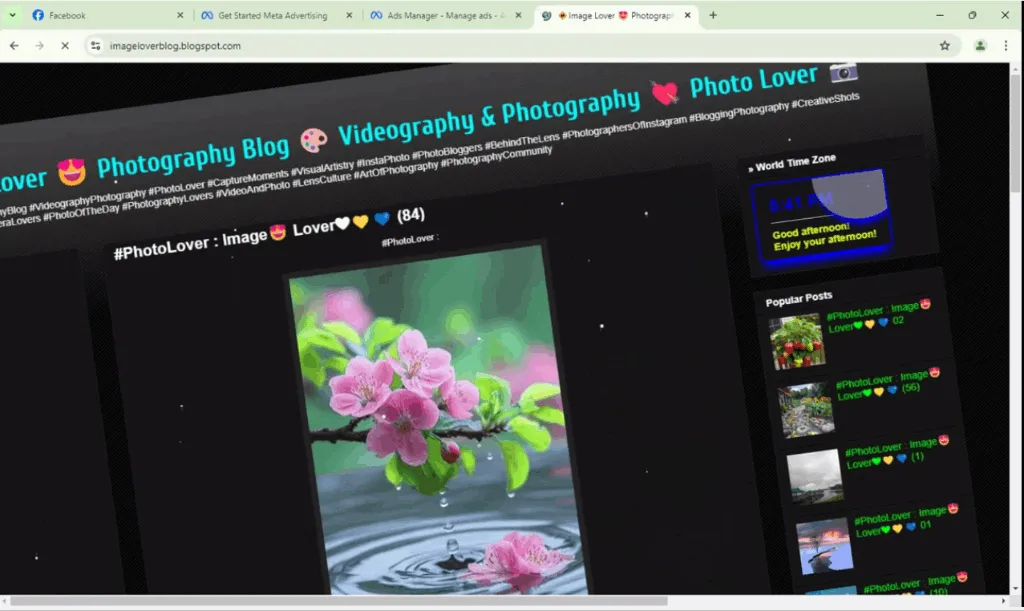1024x611 pixels.
Task: Stop loading the page
Action: pyautogui.click(x=65, y=46)
